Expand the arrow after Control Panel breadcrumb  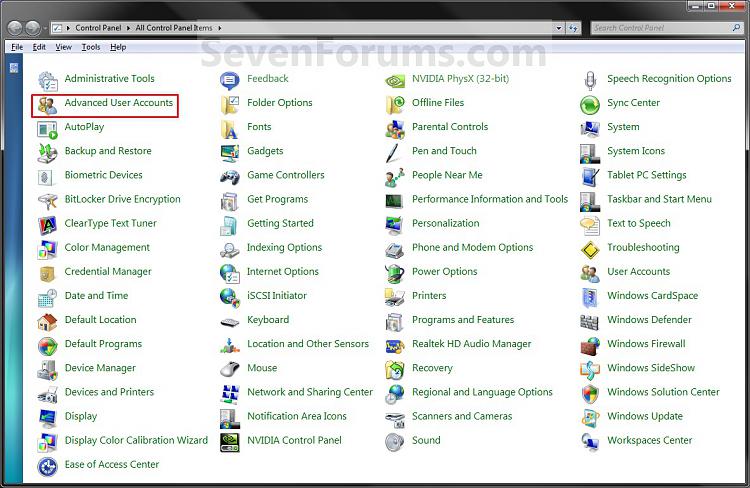[129, 28]
